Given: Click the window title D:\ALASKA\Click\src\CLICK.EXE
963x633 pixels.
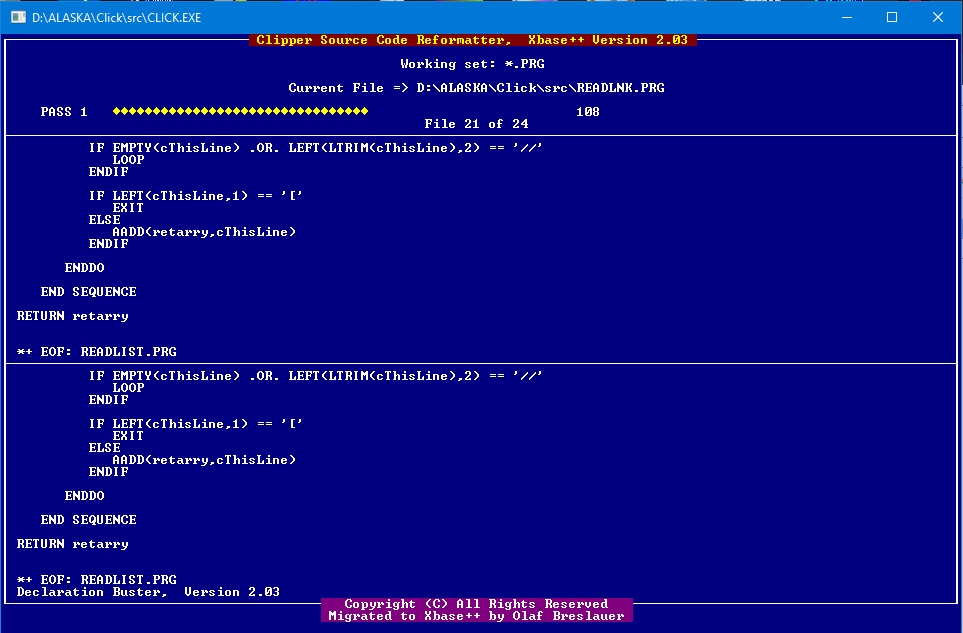Looking at the screenshot, I should pos(117,18).
